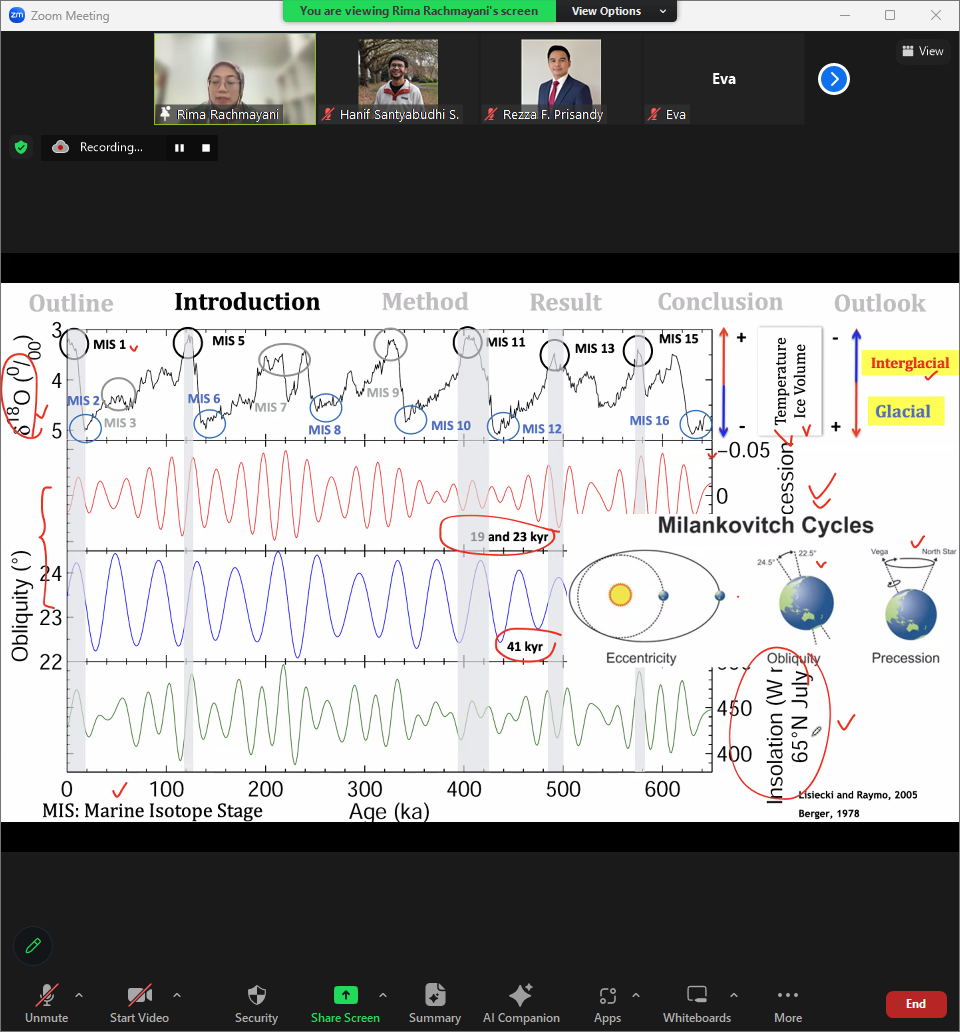The height and width of the screenshot is (1032, 960).
Task: Click the green pencil annotate button
Action: pos(33,945)
